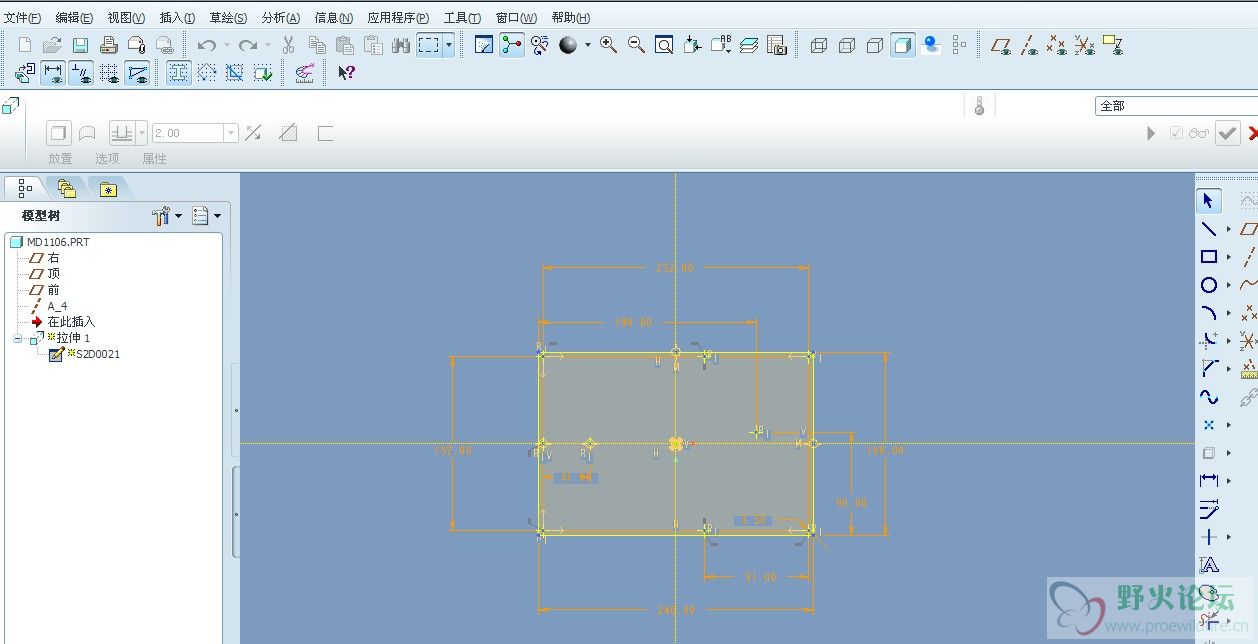Click the Zoom In magnifier icon
This screenshot has width=1258, height=644.
[608, 45]
